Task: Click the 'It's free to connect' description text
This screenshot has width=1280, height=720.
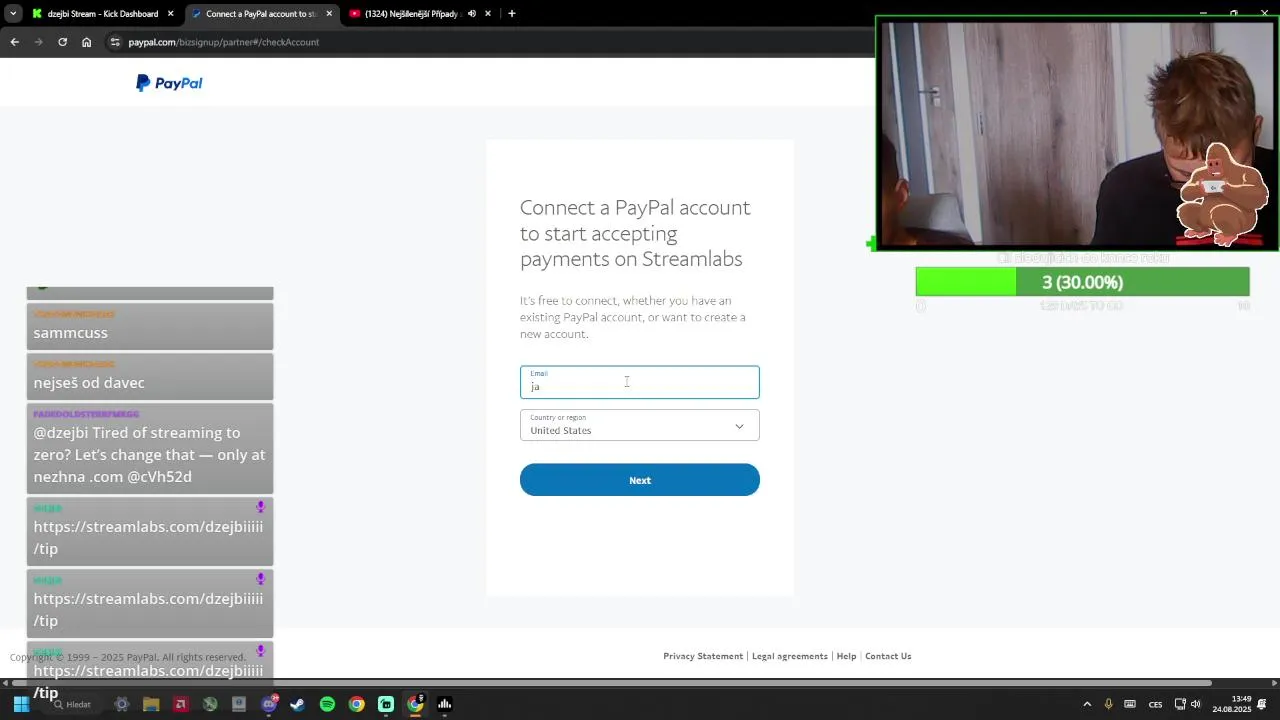Action: click(633, 317)
